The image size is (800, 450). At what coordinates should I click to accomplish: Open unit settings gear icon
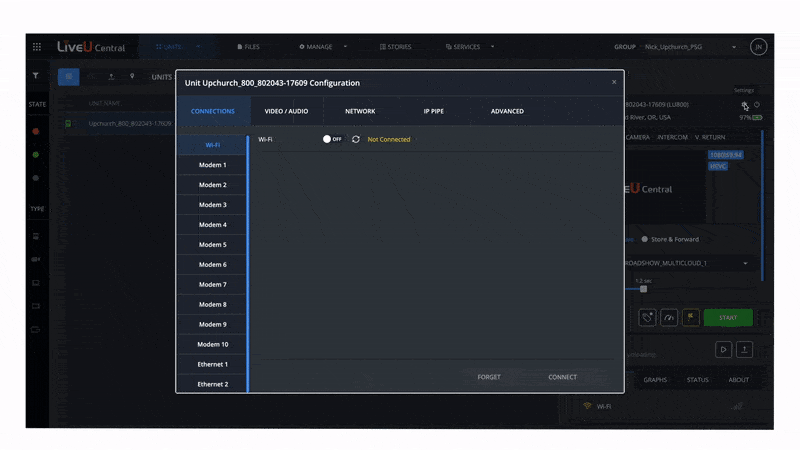(x=744, y=105)
